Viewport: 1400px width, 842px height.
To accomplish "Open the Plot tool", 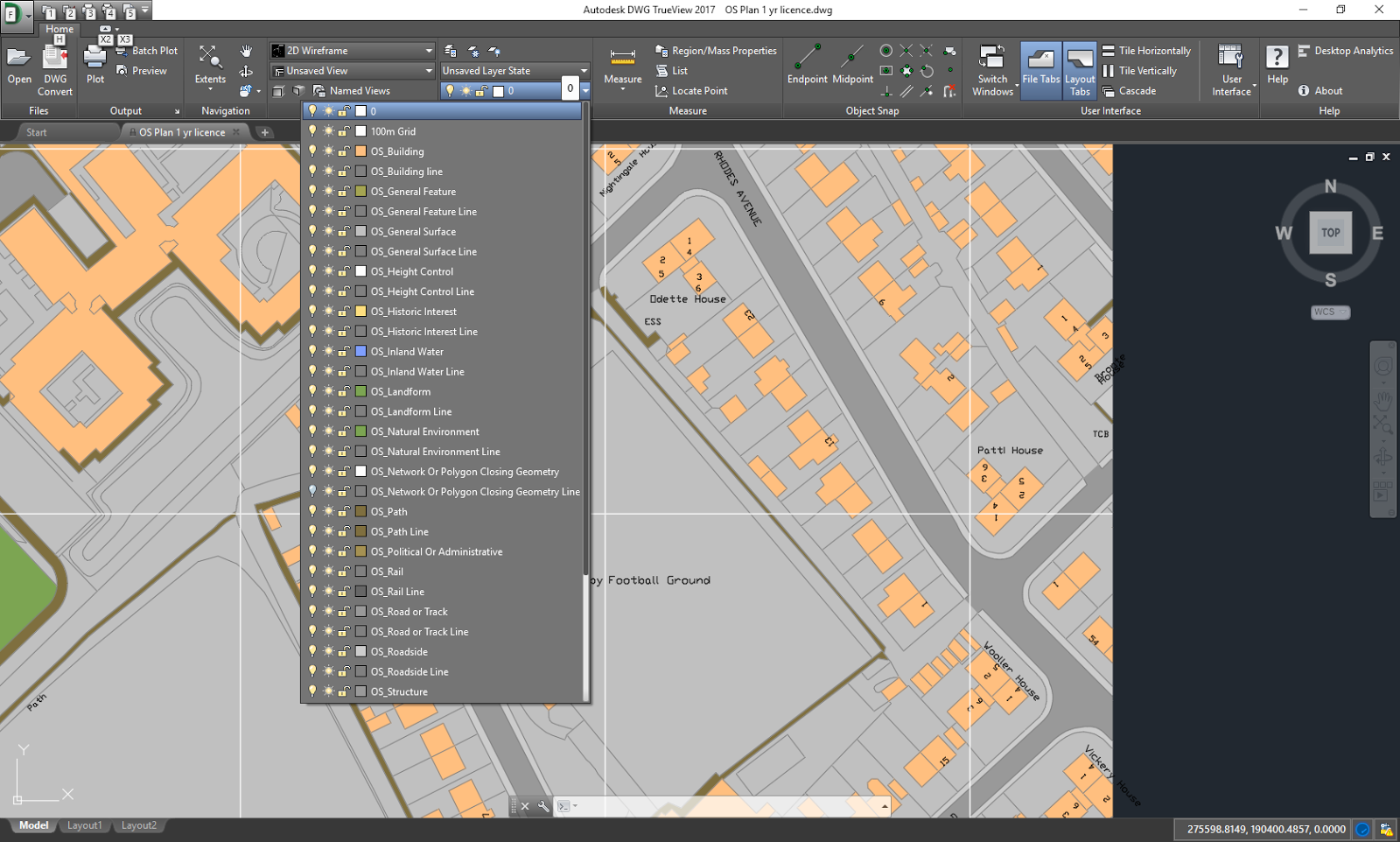I will click(94, 61).
